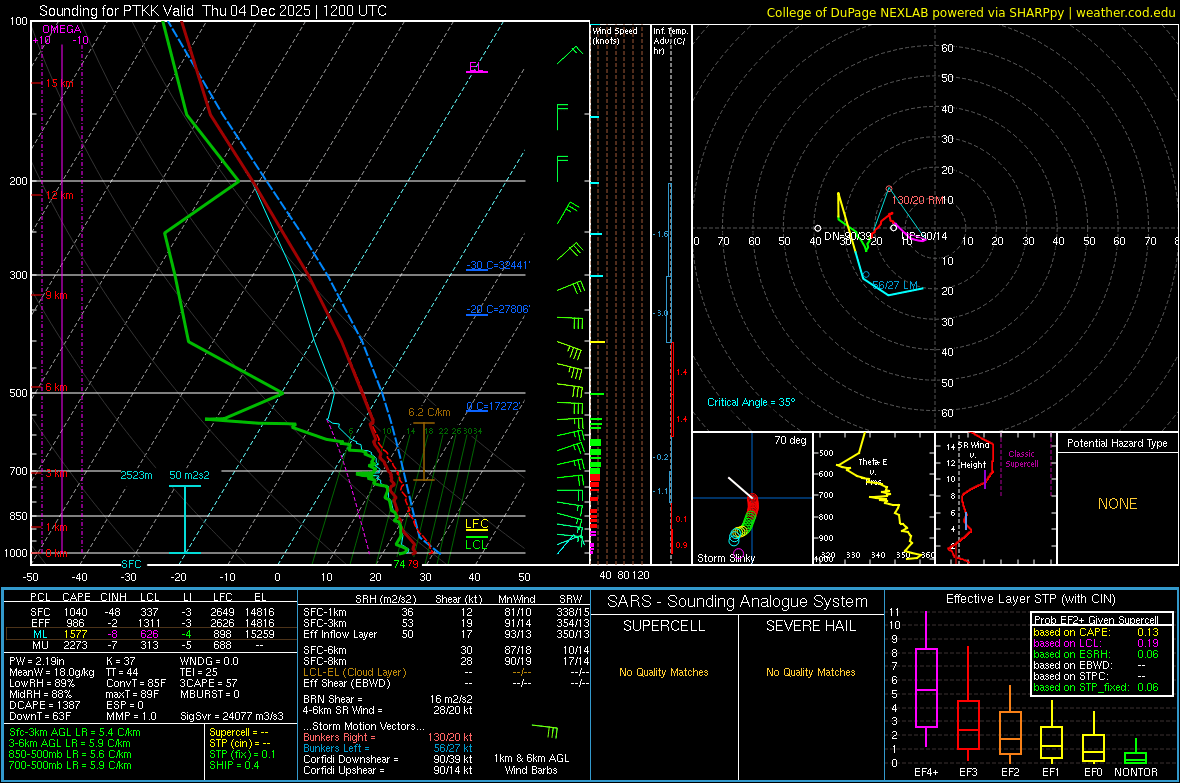
Task: Click the '12 km' height marker
Action: [x=59, y=195]
